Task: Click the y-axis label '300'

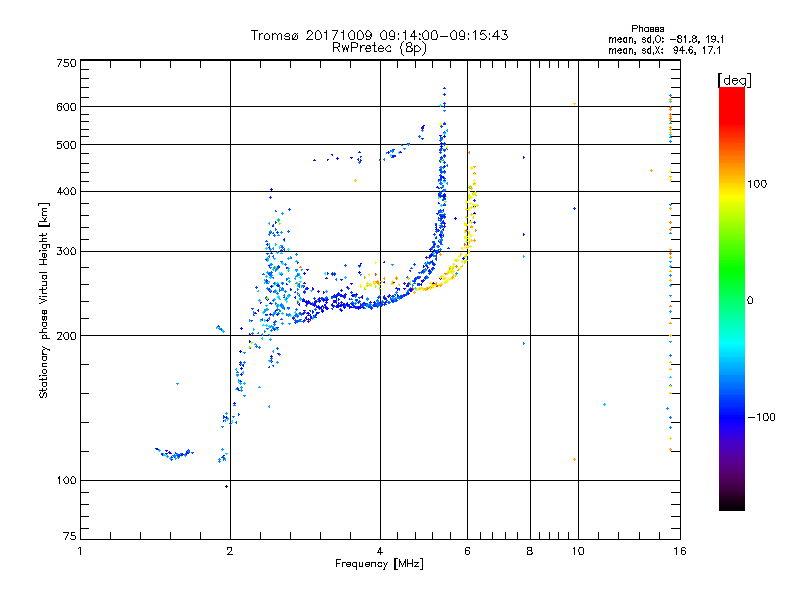Action: click(x=66, y=251)
